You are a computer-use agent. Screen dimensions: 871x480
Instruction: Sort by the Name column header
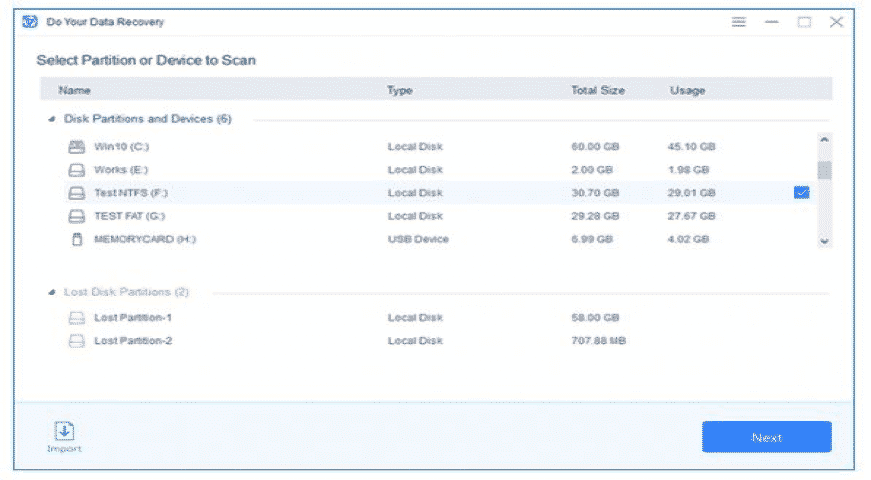pyautogui.click(x=75, y=90)
